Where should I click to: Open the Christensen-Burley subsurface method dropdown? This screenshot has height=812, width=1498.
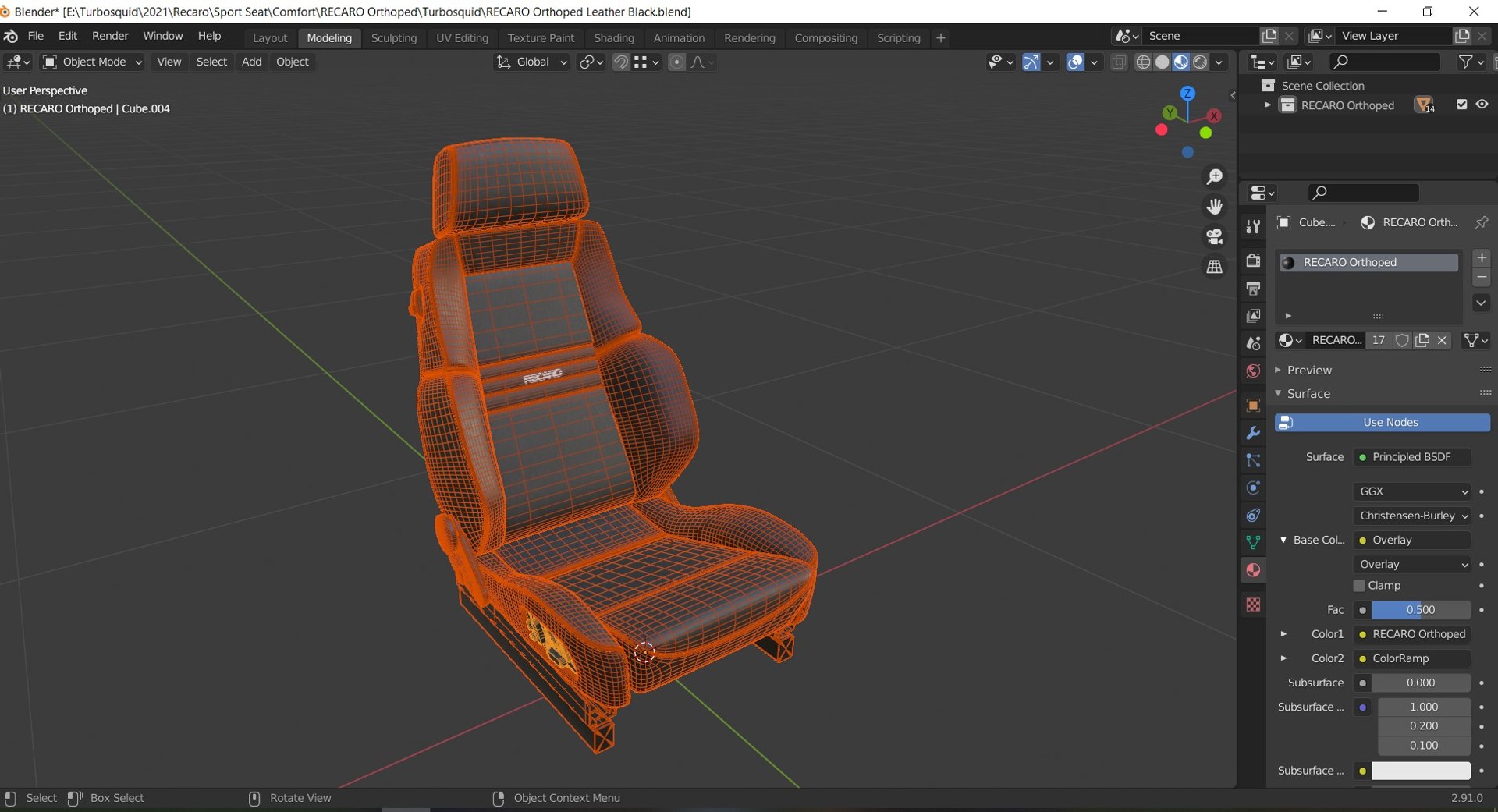[x=1411, y=516]
